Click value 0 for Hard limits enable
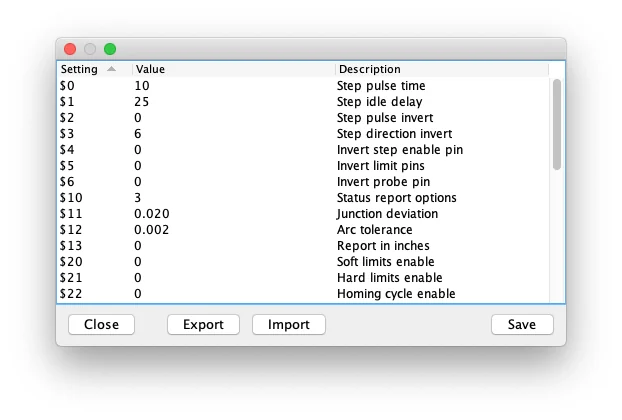Image resolution: width=622 pixels, height=420 pixels. pyautogui.click(x=138, y=278)
